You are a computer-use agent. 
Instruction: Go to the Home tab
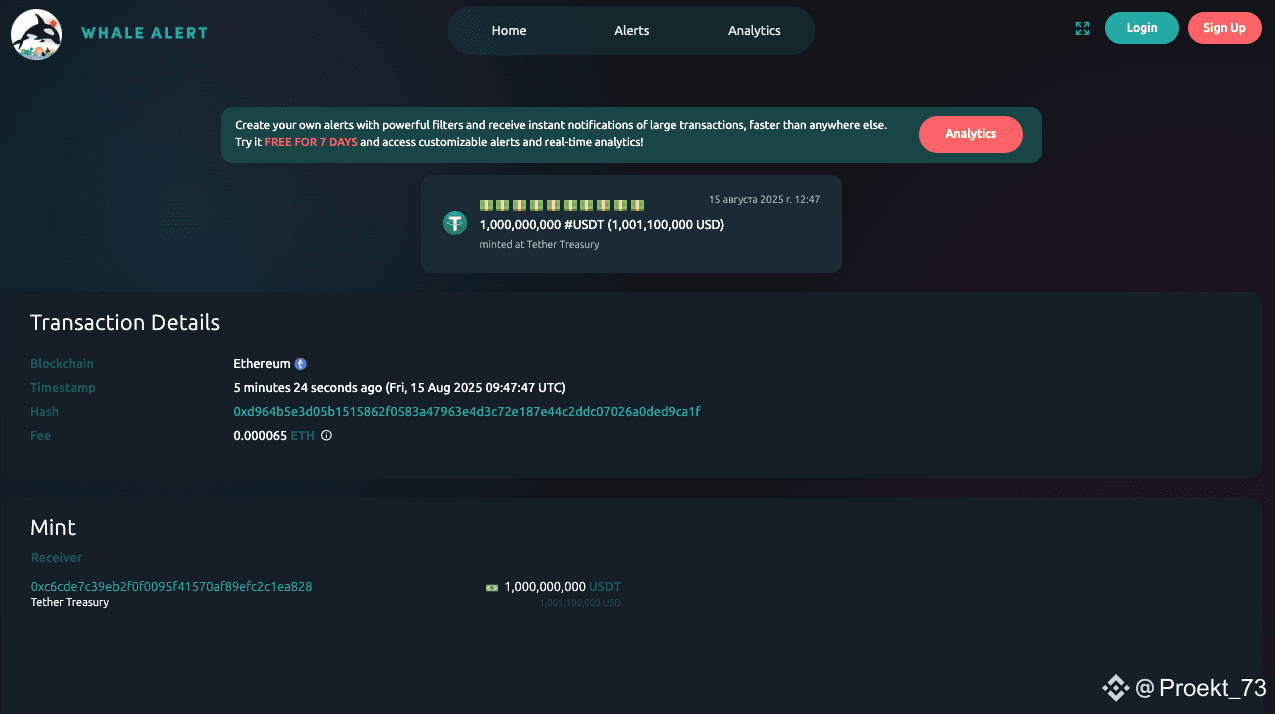click(x=509, y=31)
